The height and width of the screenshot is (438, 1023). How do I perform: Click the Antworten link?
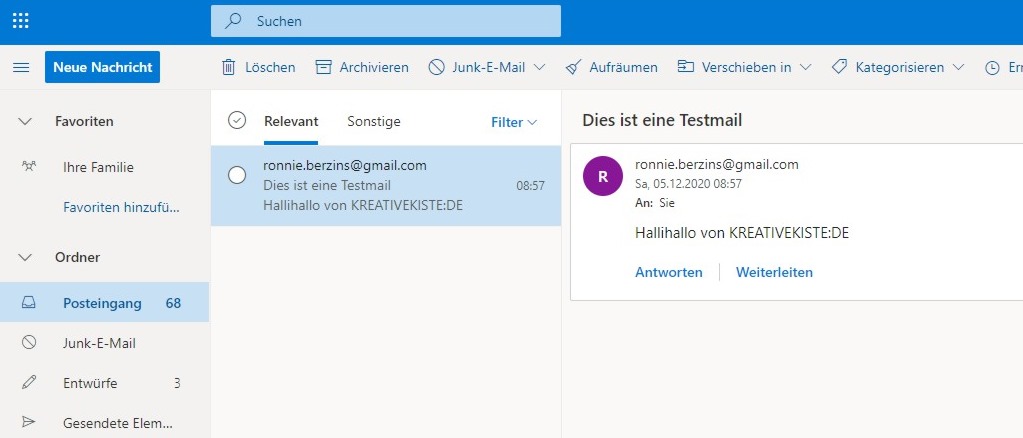pos(669,272)
